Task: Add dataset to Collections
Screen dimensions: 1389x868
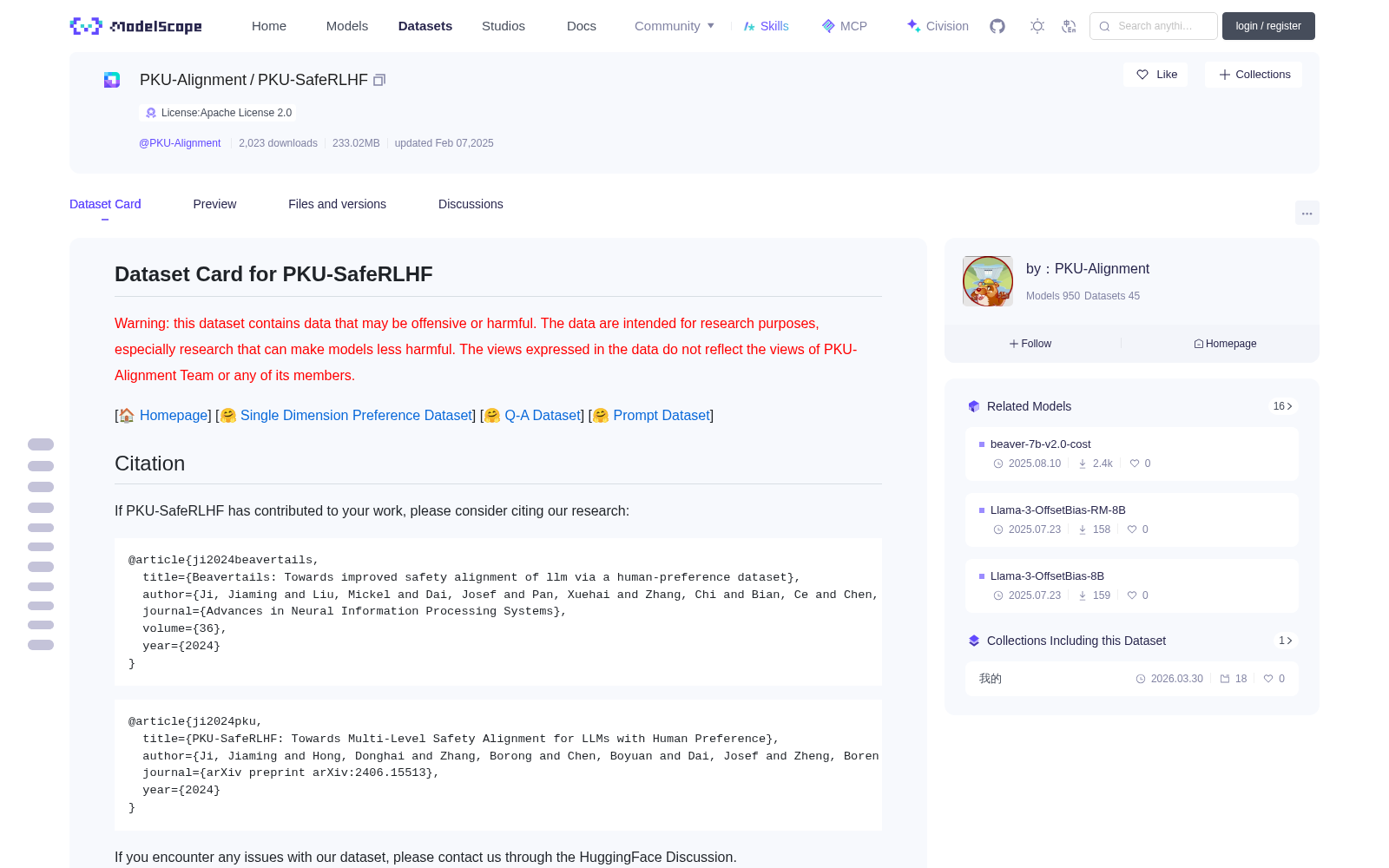Action: click(1254, 75)
